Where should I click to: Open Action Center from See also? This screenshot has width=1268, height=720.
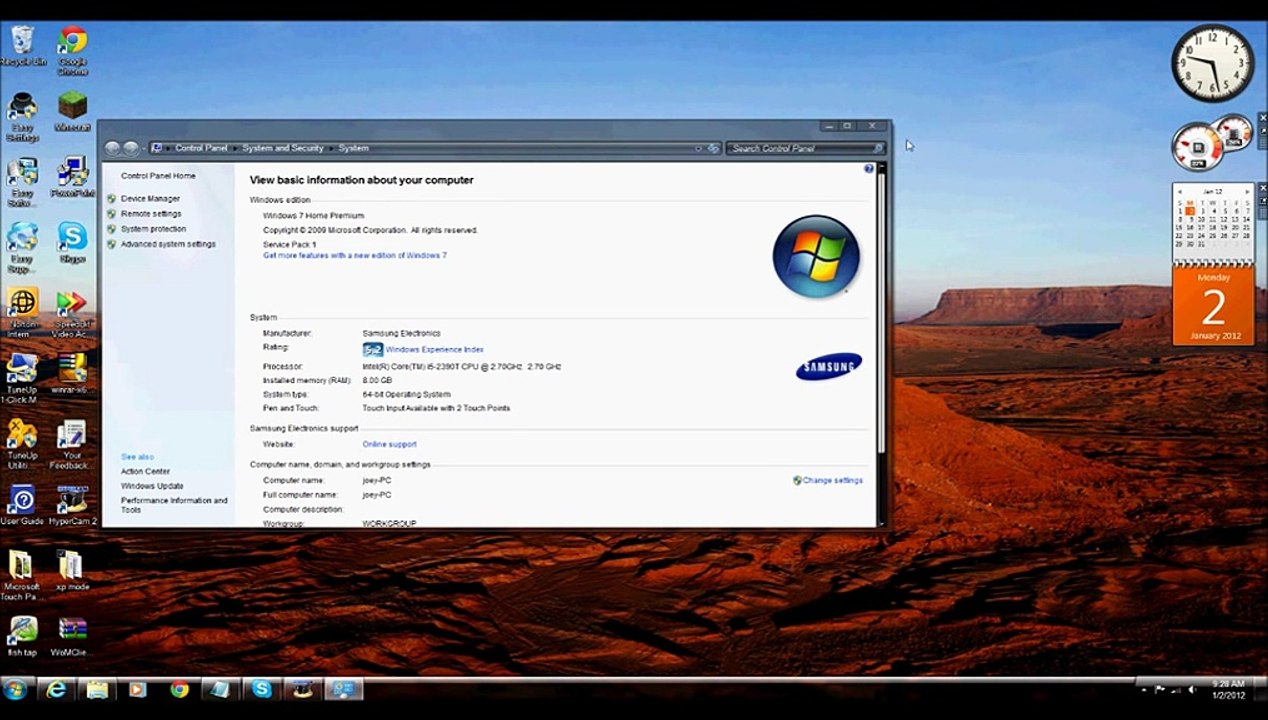coord(145,471)
